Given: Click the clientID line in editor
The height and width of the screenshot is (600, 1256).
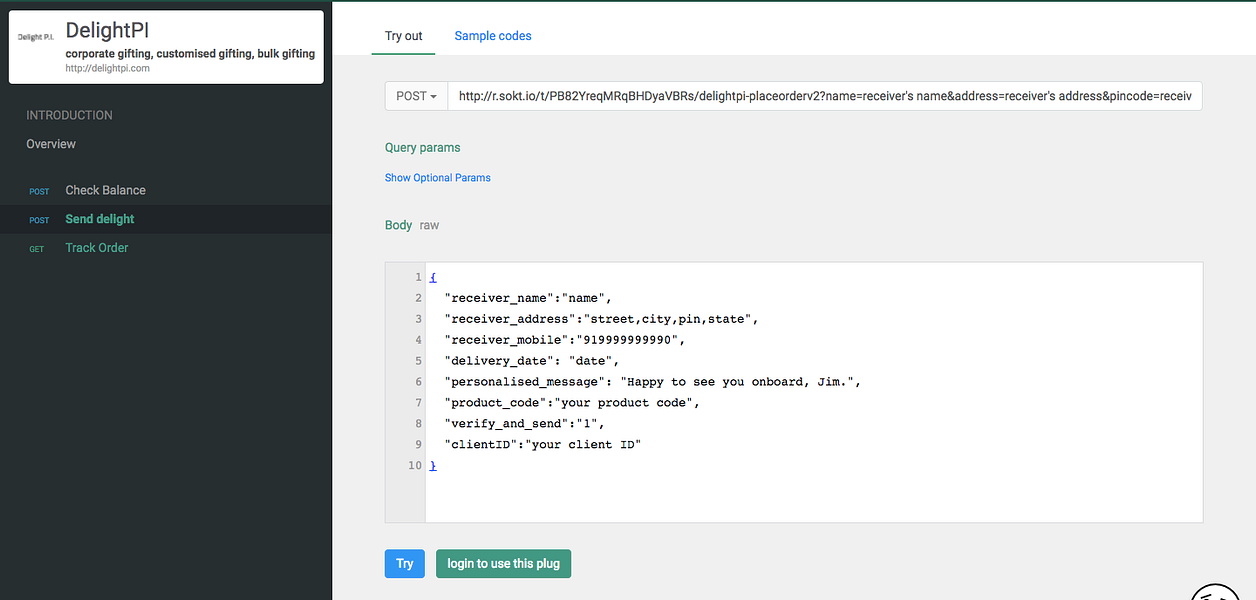Looking at the screenshot, I should coord(542,445).
